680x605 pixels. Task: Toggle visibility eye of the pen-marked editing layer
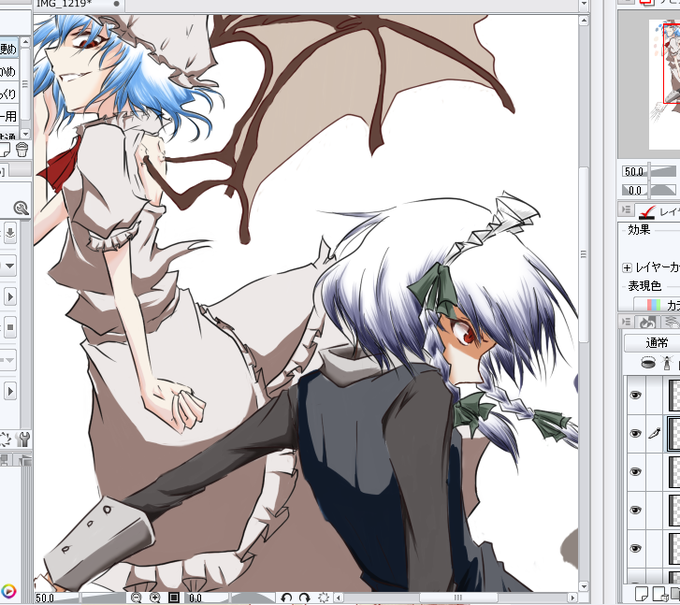(635, 433)
